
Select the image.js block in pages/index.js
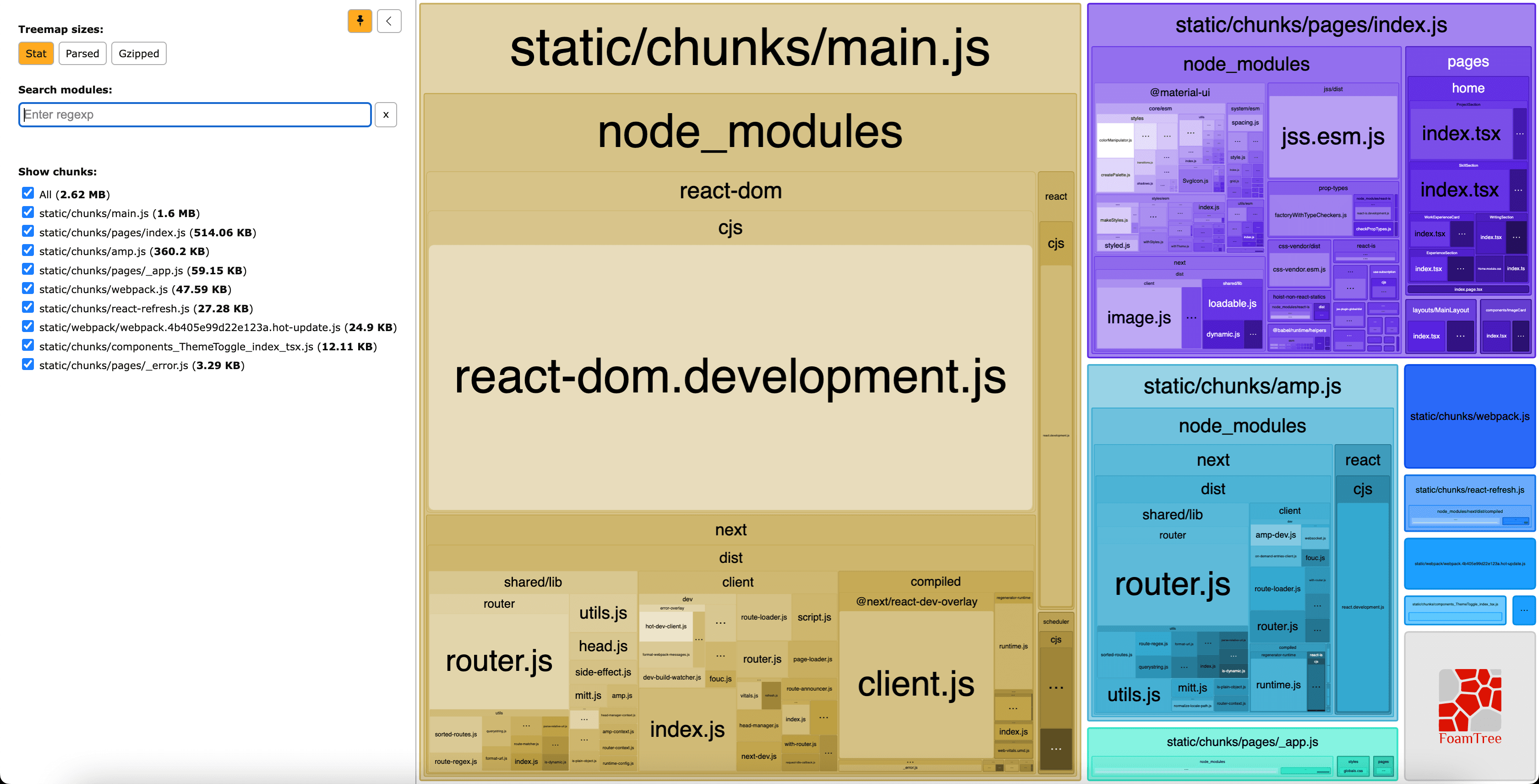tap(1138, 318)
